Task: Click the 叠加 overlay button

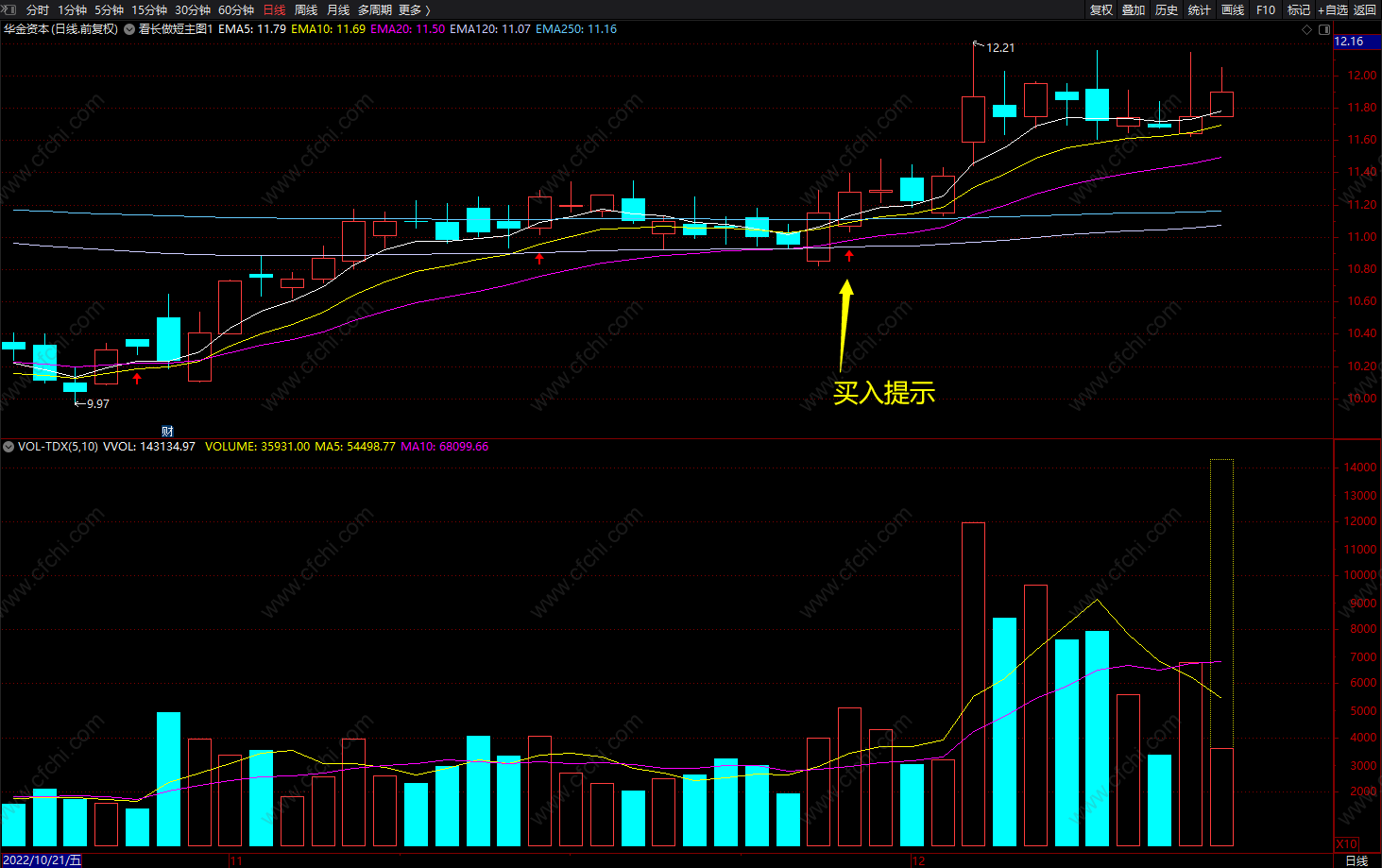Action: pyautogui.click(x=1134, y=9)
